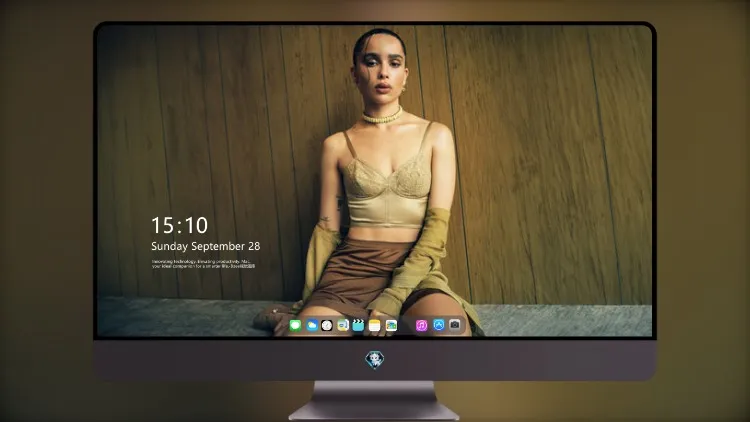Launch the teal clapperboard video app

358,325
